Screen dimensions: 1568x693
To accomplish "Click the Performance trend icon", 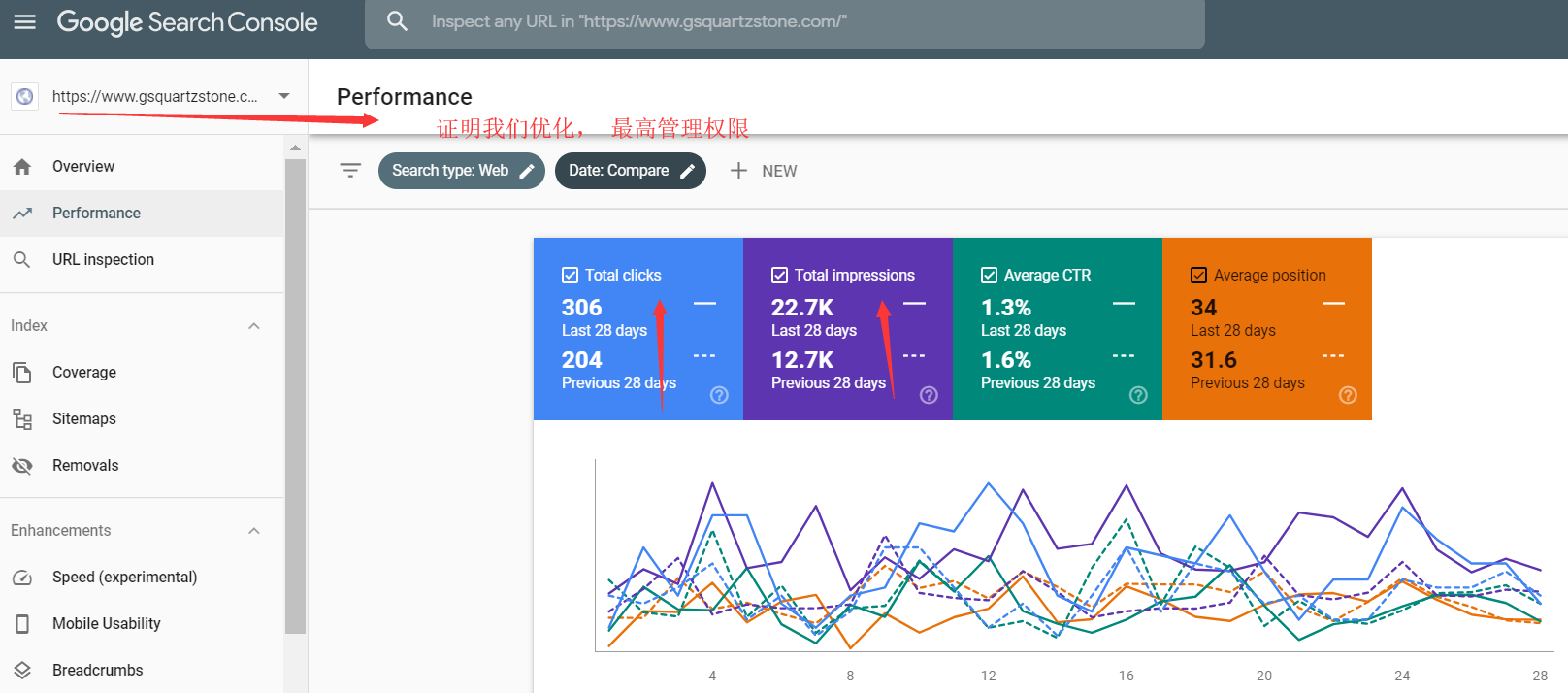I will tap(22, 214).
